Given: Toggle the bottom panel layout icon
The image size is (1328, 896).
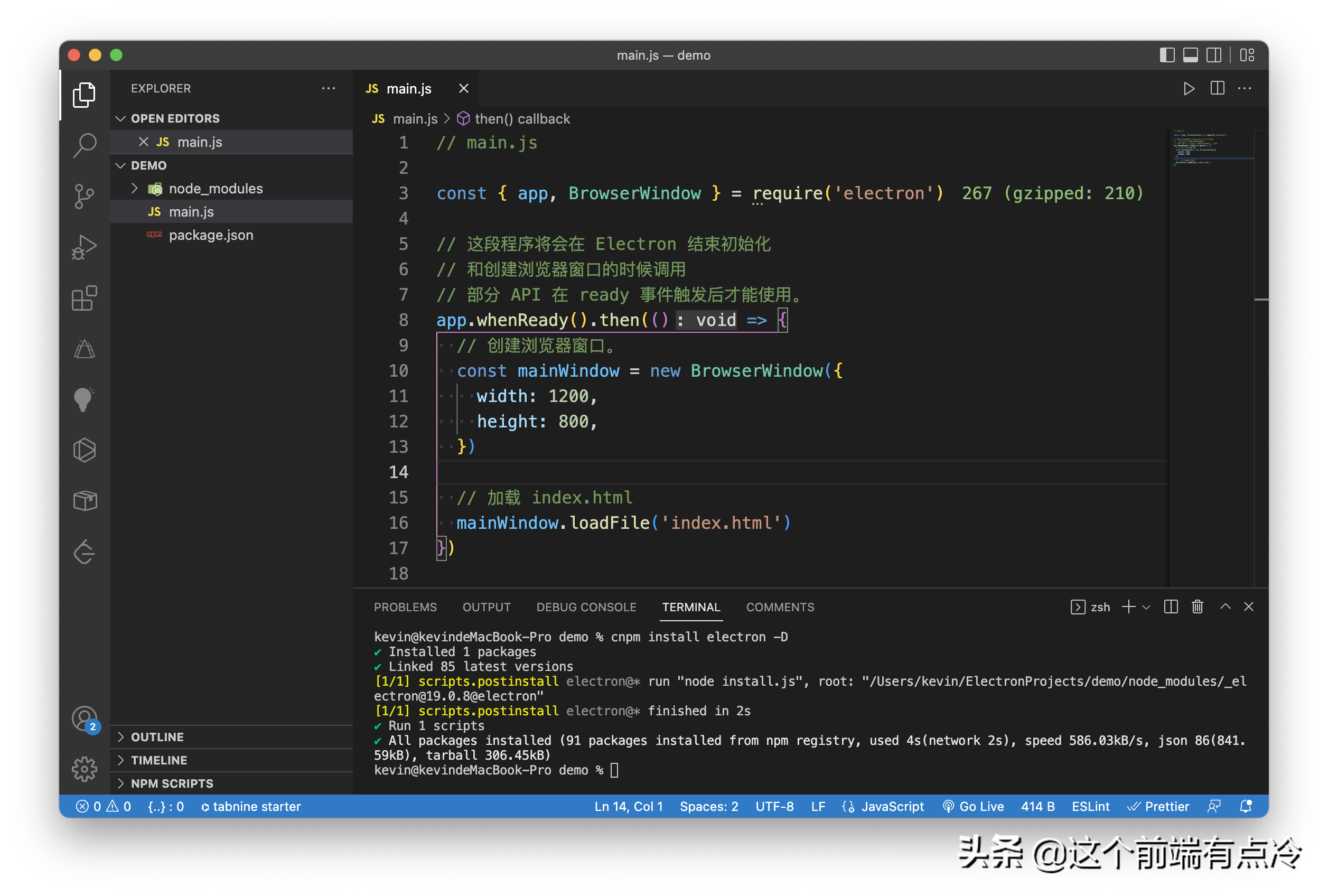Looking at the screenshot, I should (1190, 55).
